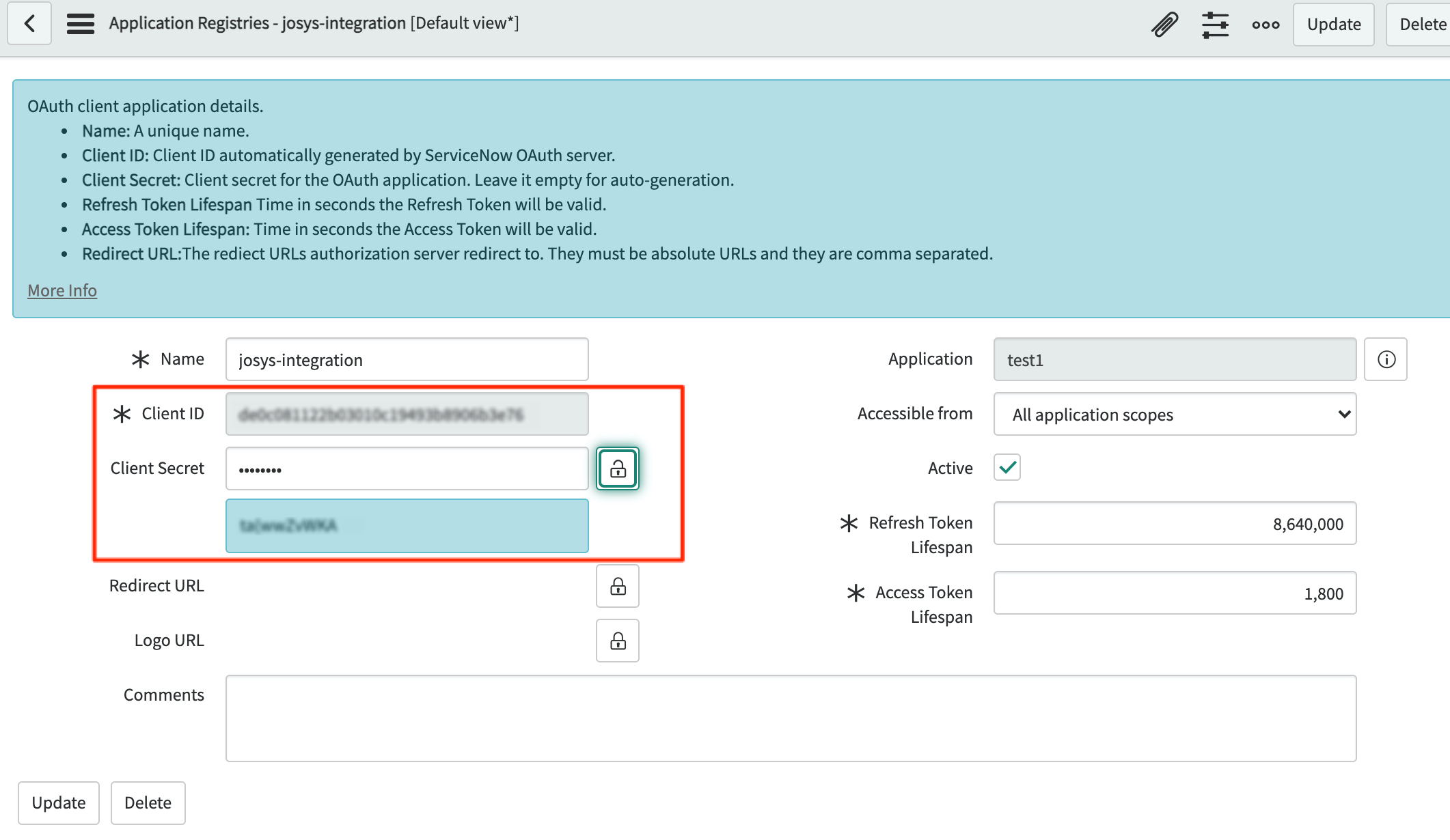Open the More Info link

pos(62,290)
